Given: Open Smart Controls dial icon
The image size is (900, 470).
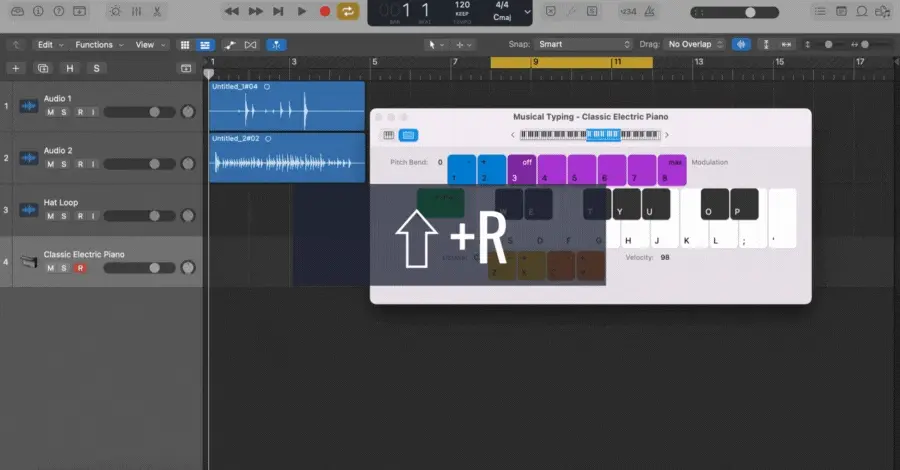Looking at the screenshot, I should pos(115,11).
